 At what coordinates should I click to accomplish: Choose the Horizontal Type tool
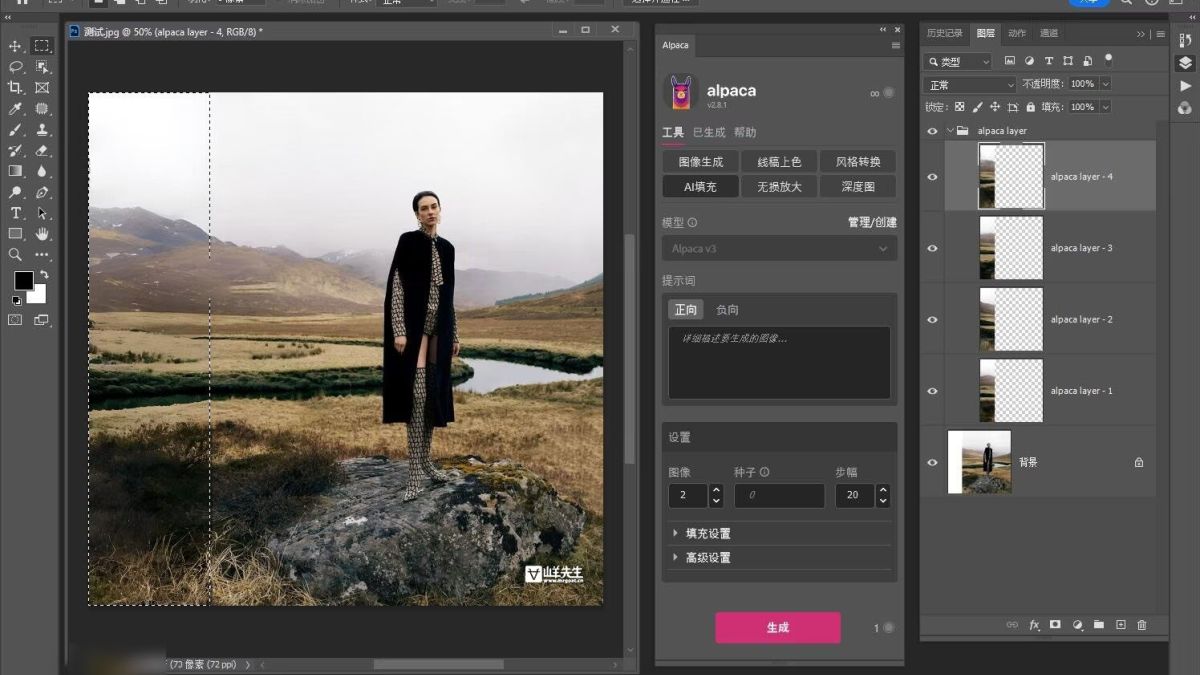(15, 213)
